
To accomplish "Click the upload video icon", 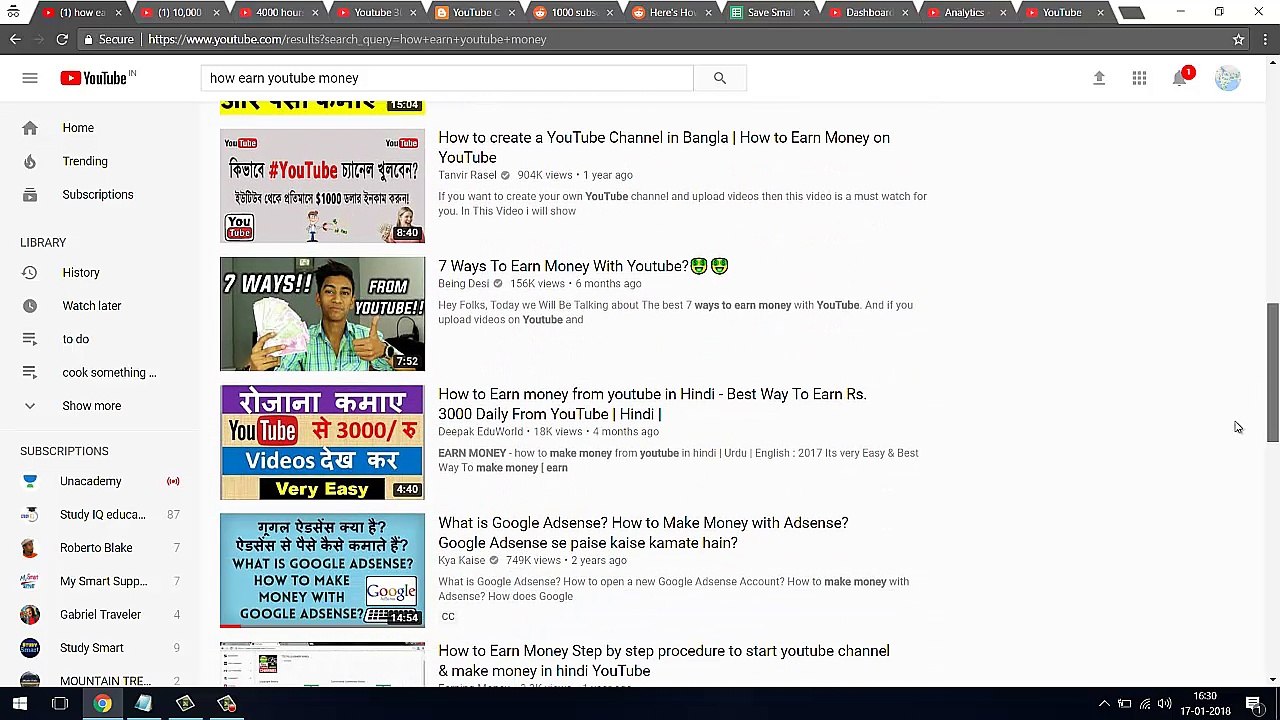I will [1099, 78].
